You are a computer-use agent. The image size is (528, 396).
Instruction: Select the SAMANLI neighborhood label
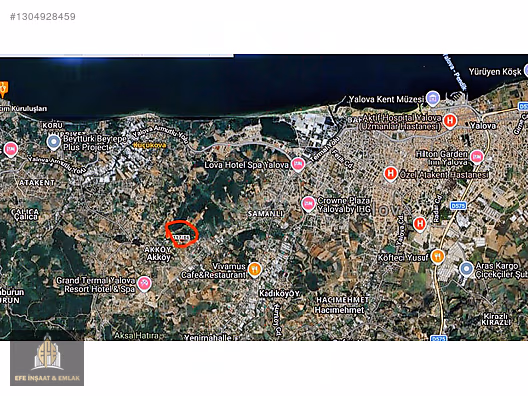265,213
